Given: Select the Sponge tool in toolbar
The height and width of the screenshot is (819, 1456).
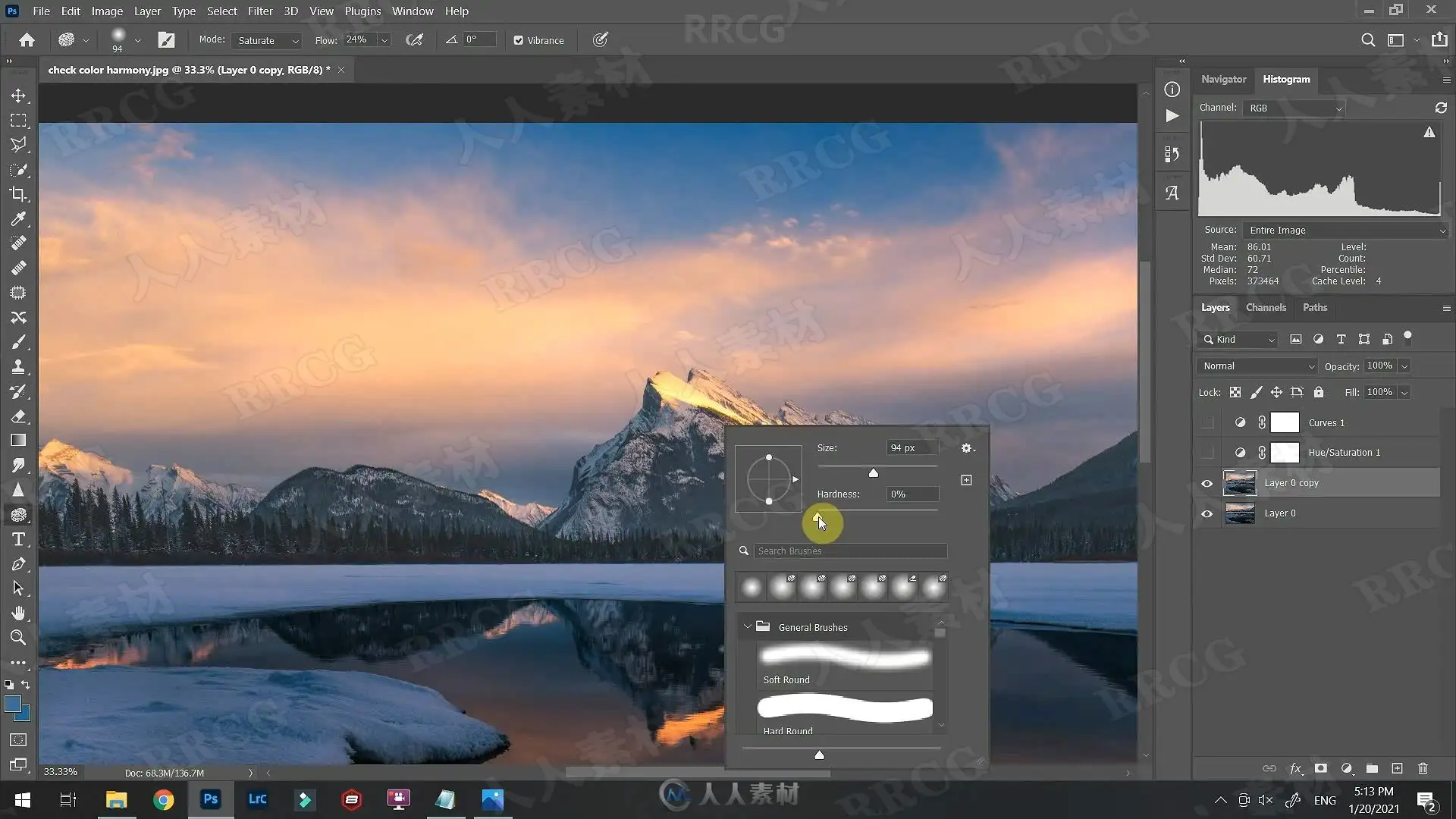Looking at the screenshot, I should pyautogui.click(x=18, y=515).
